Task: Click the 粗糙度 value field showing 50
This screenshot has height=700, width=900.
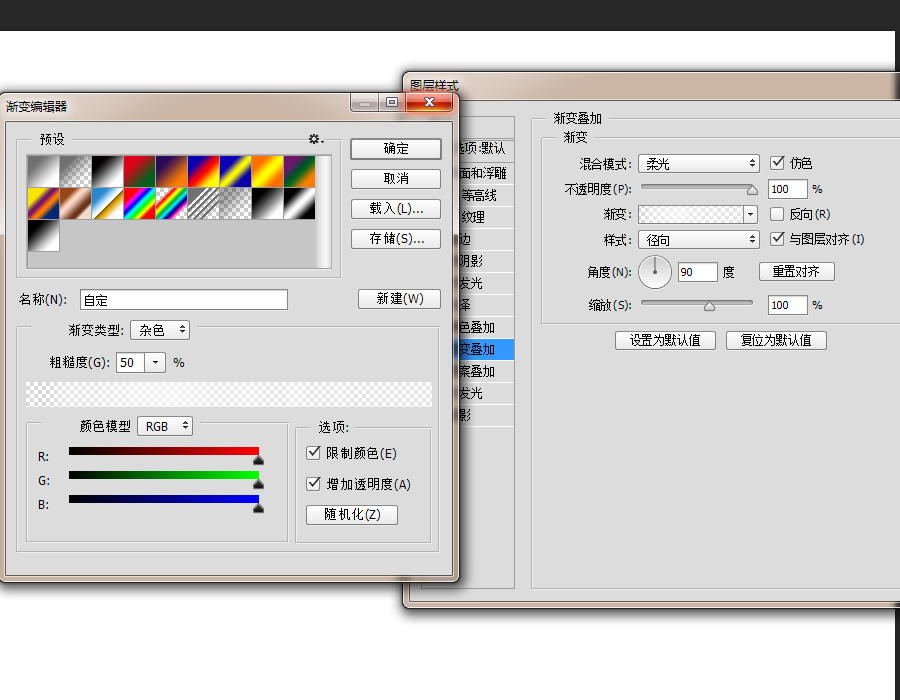Action: [131, 363]
